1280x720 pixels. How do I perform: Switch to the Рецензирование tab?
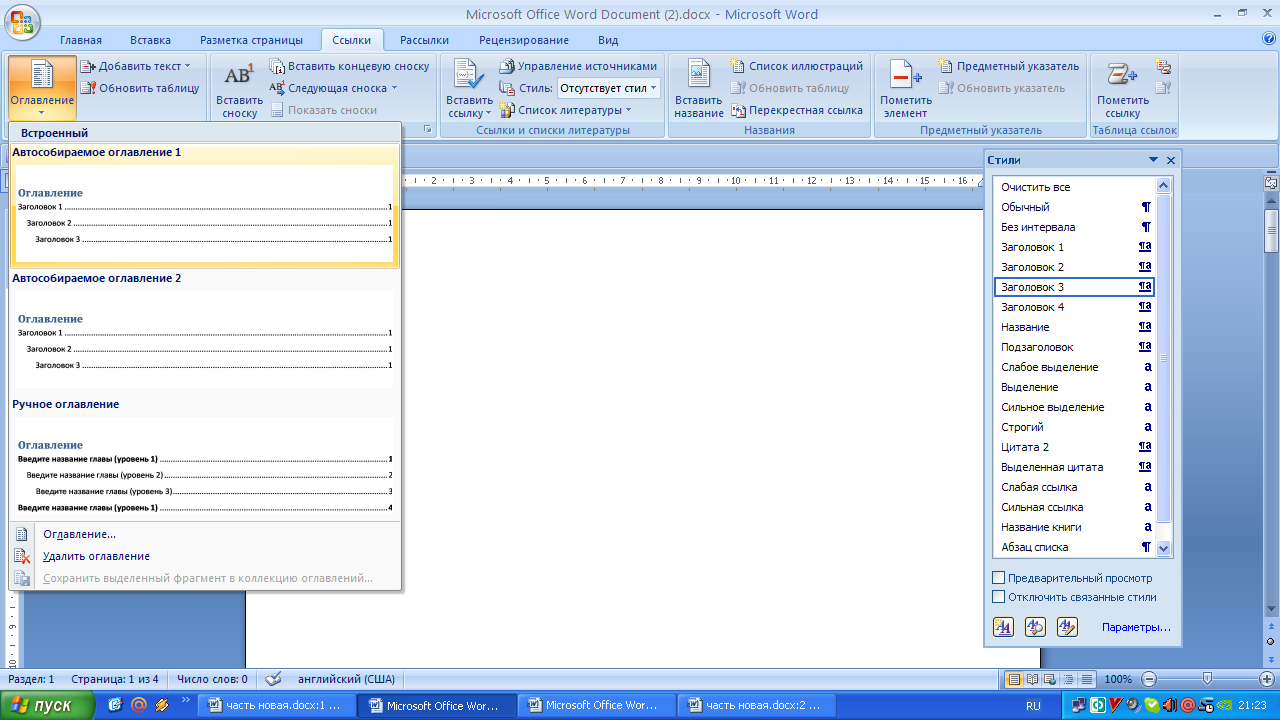524,40
